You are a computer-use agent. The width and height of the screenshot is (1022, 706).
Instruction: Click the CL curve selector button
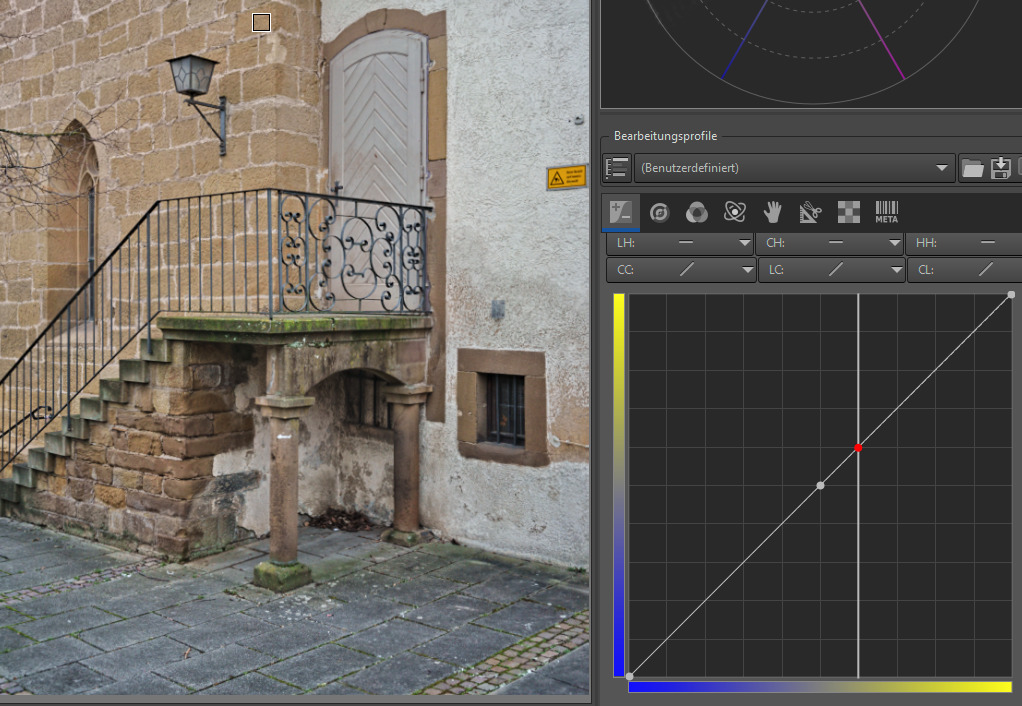[x=965, y=270]
